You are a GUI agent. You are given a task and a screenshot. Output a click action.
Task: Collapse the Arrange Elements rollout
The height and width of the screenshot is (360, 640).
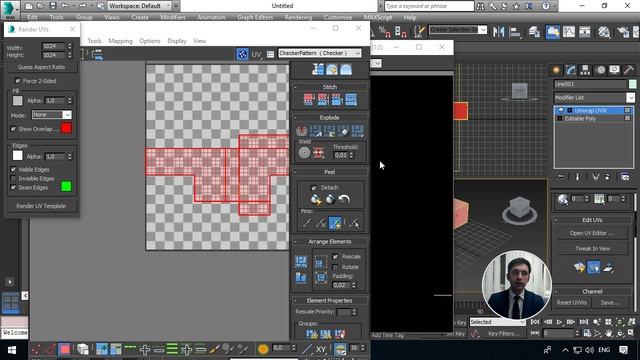pyautogui.click(x=330, y=242)
